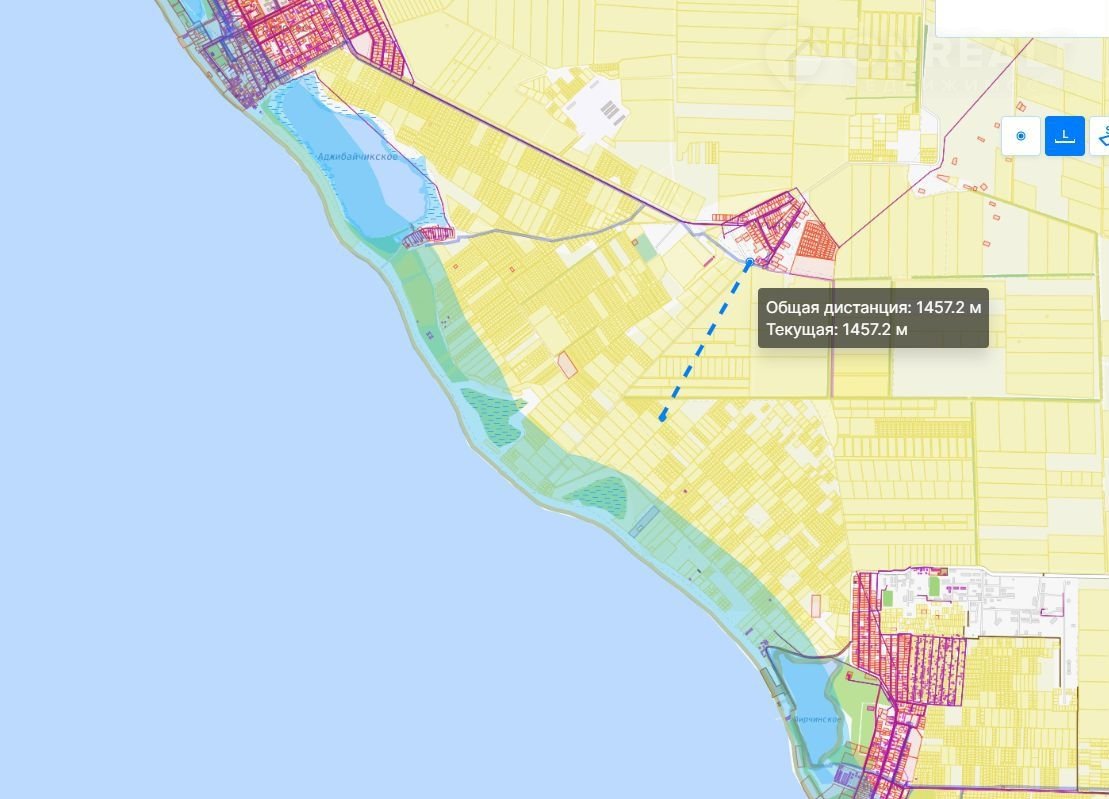
Task: Click the middle of the dashed blue measurement line
Action: (706, 340)
